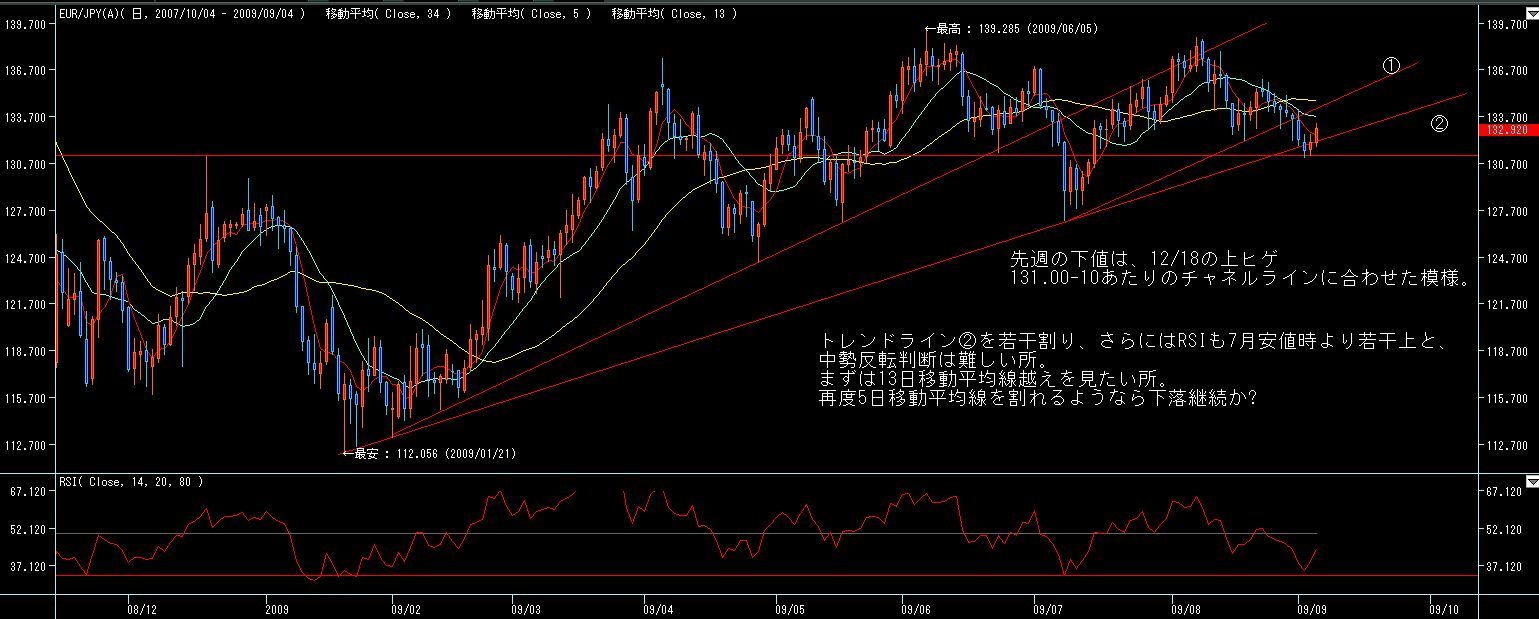Screen dimensions: 1539x619
Task: Click the 2009 year label on time axis
Action: pyautogui.click(x=277, y=607)
